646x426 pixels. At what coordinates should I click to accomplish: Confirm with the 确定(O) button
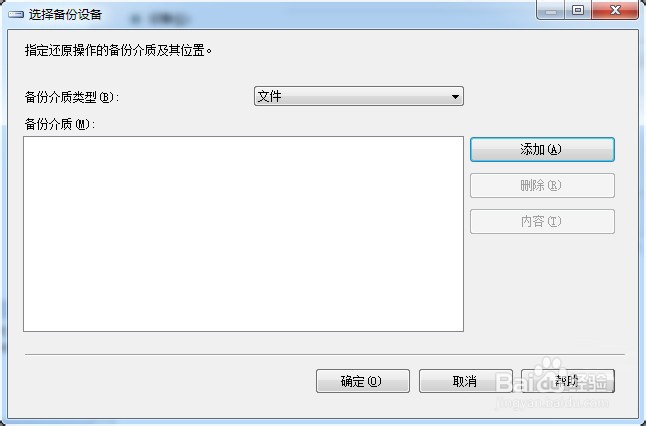363,381
